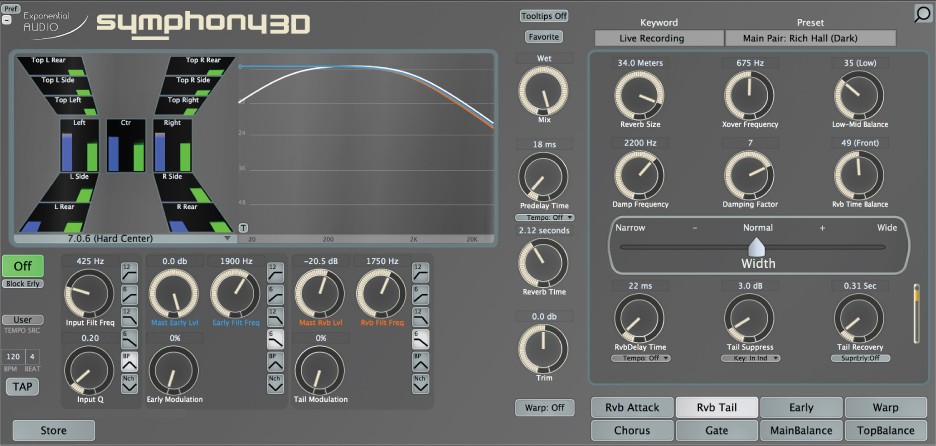Select the BP band-pass shape for Input filter

pyautogui.click(x=130, y=361)
